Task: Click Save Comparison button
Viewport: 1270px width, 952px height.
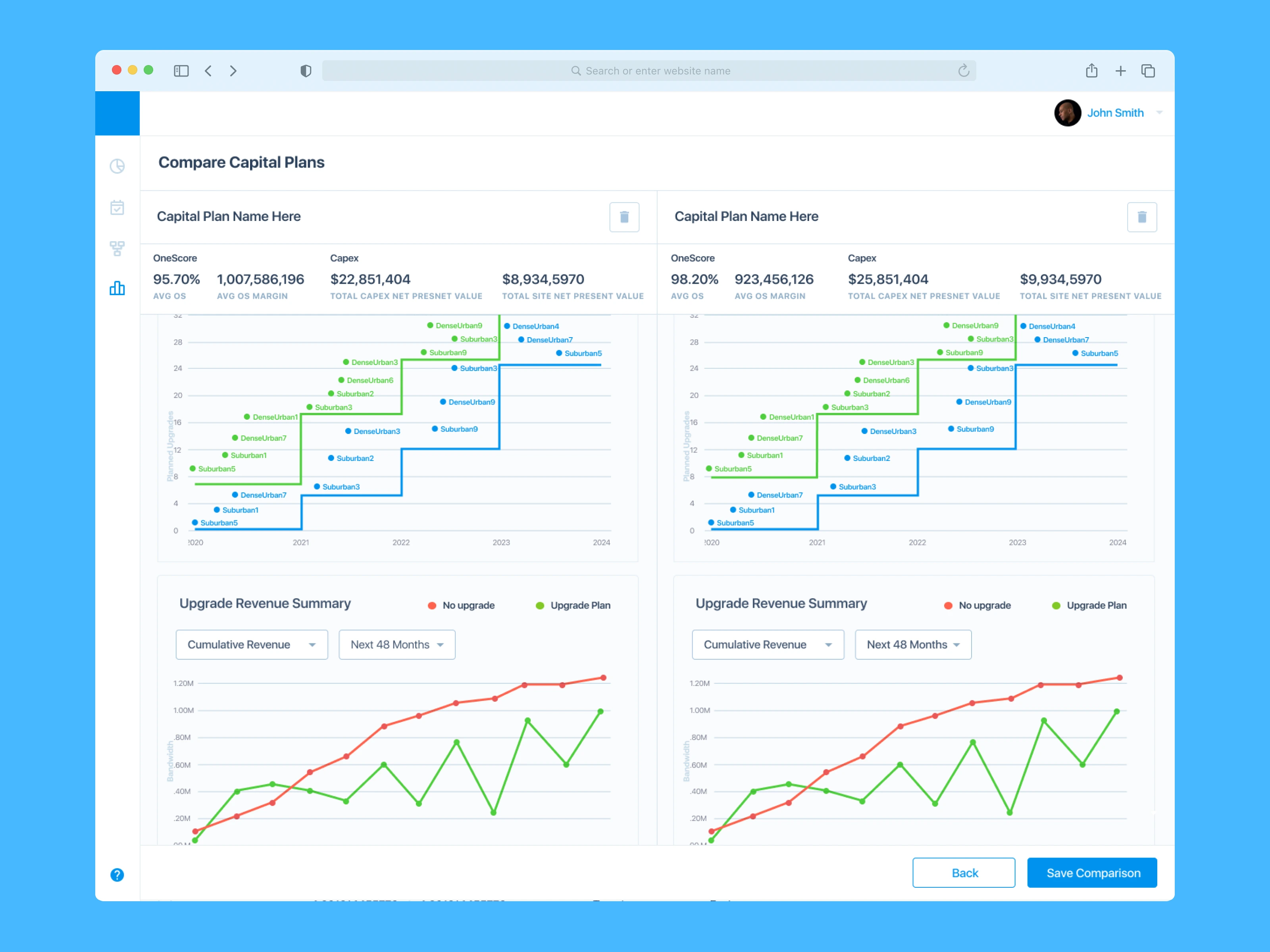Action: [1092, 873]
